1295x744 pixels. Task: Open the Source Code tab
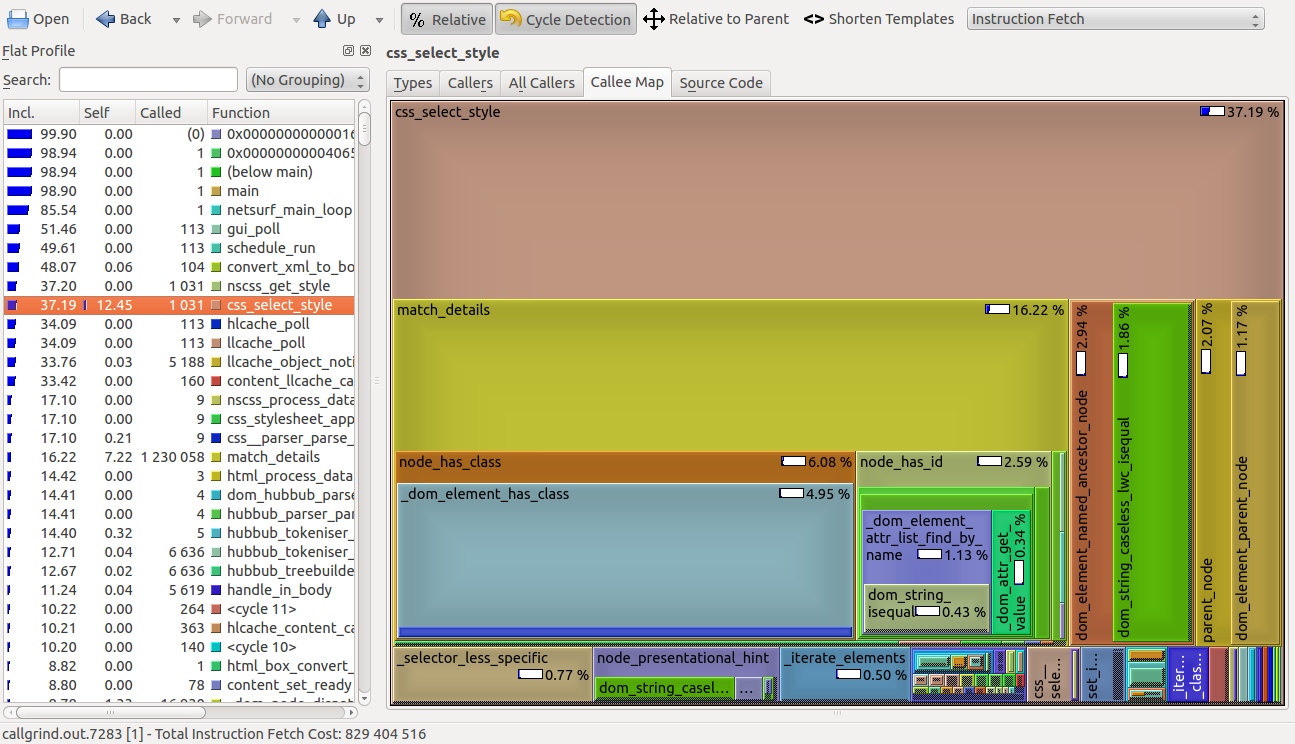click(721, 83)
